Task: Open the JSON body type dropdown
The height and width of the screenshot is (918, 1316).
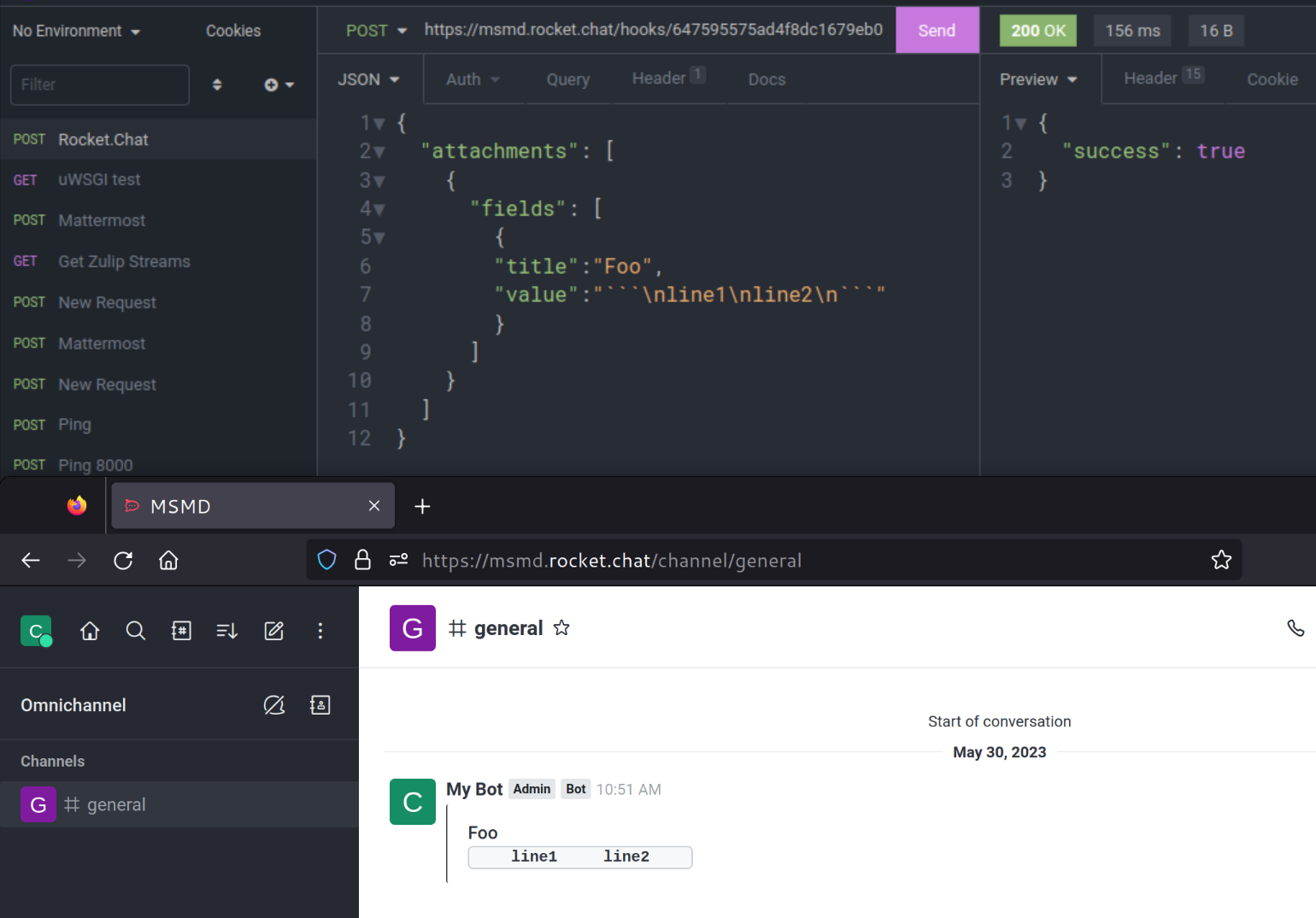Action: (367, 79)
